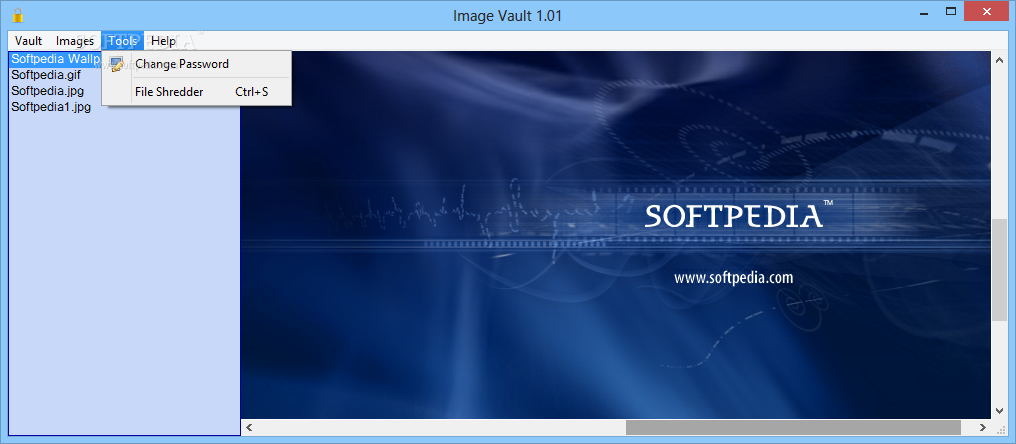Select the Softpedia Wallp list item
This screenshot has width=1016, height=444.
pos(56,59)
